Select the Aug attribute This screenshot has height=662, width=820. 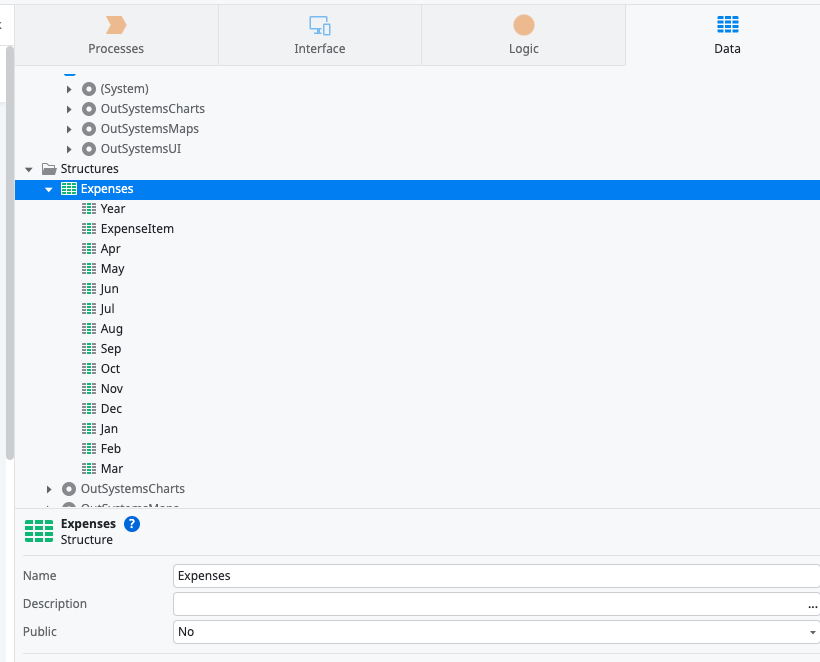click(x=111, y=328)
